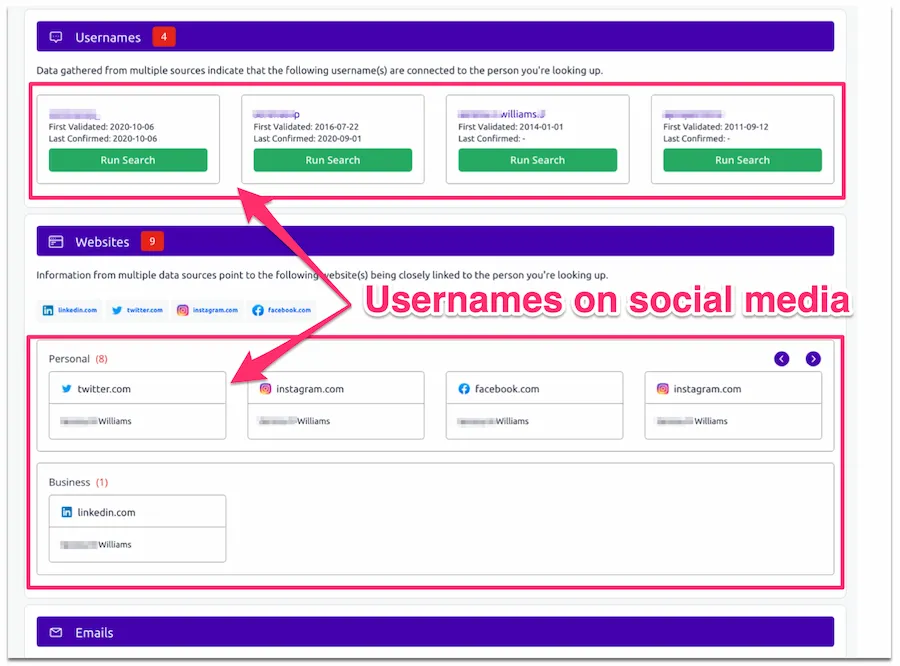Select the Instagram icon on the first instagram.com card

pos(265,388)
